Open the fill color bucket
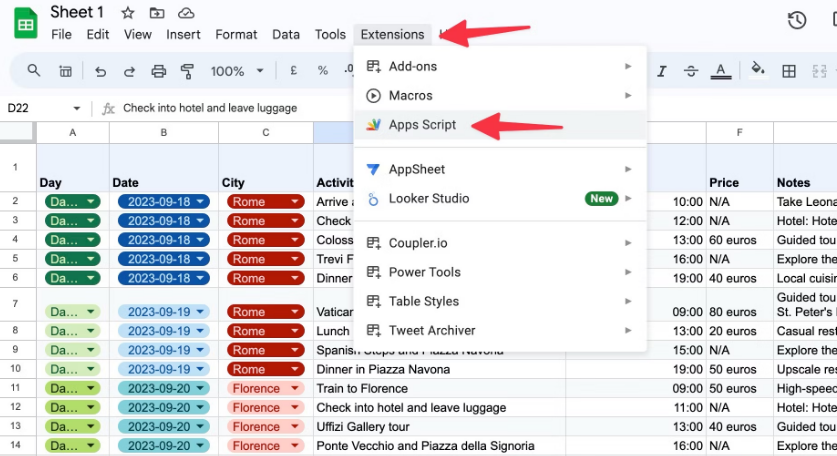 (757, 69)
